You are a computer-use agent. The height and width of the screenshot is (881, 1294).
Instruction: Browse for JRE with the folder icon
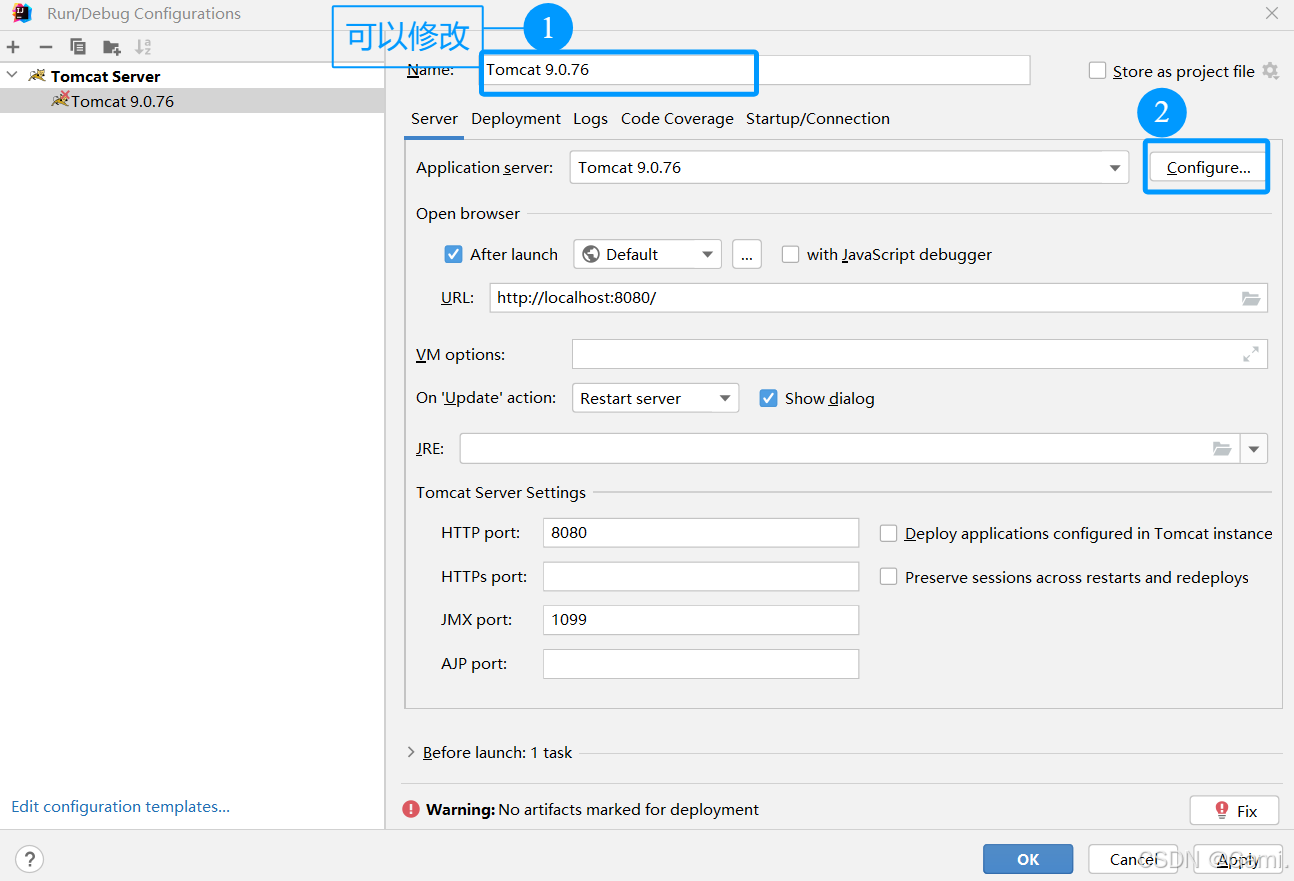pyautogui.click(x=1222, y=448)
